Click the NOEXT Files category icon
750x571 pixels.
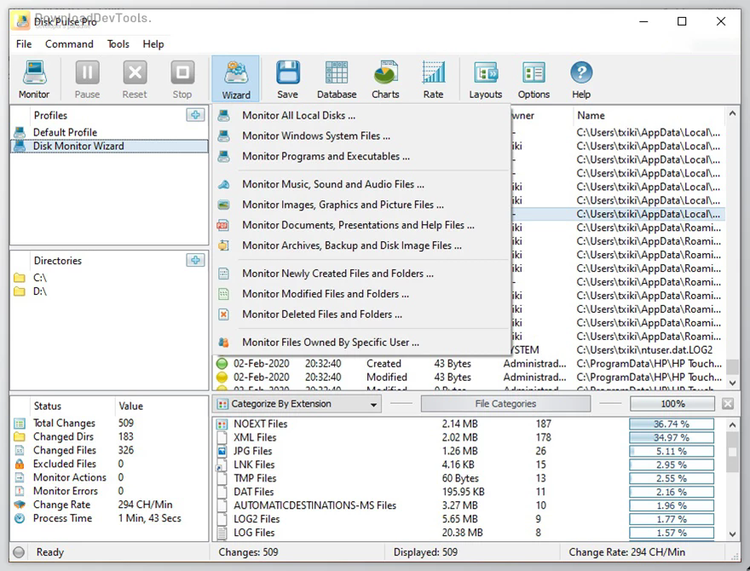tap(222, 424)
